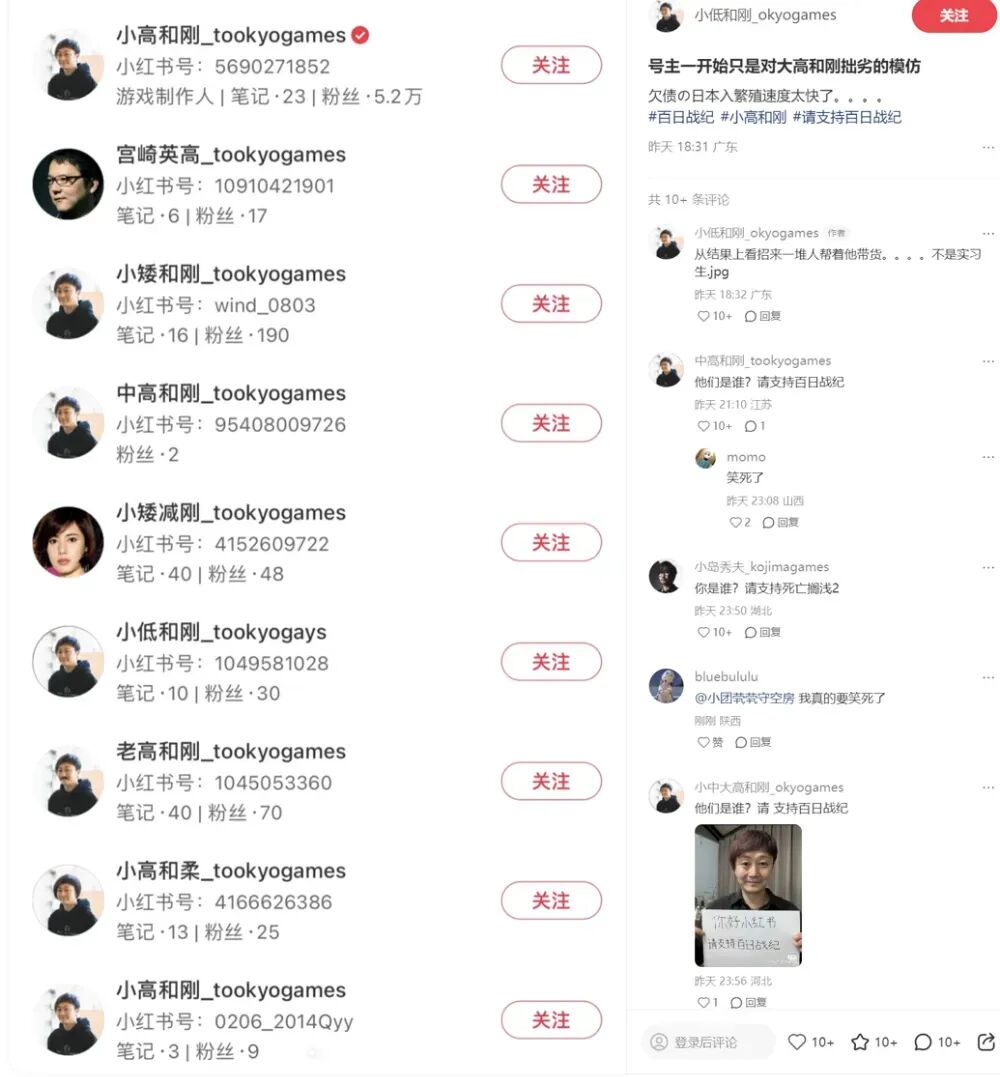Open options menu for 小岛秀夫 comment
The width and height of the screenshot is (1000, 1077).
coord(988,567)
